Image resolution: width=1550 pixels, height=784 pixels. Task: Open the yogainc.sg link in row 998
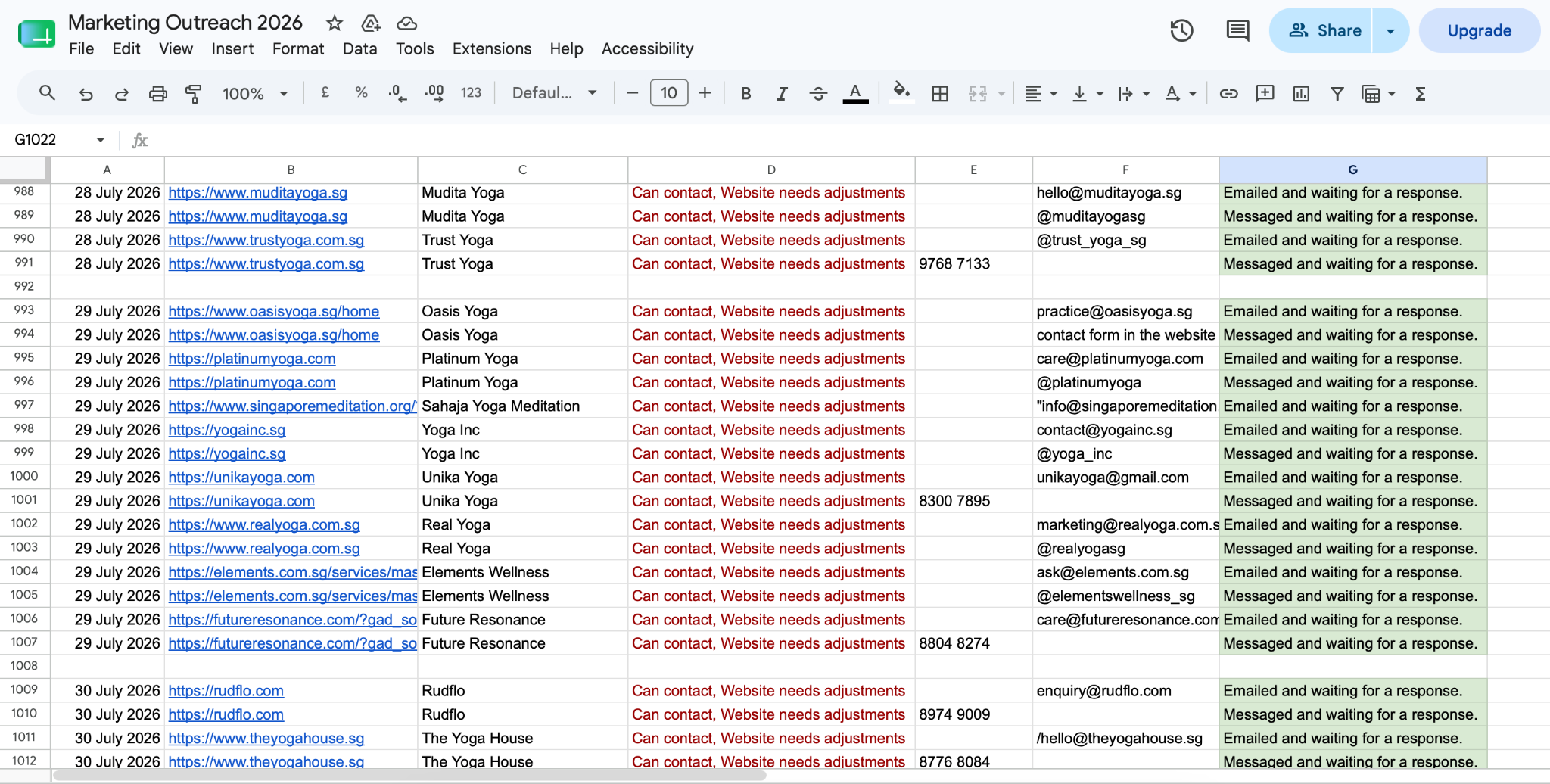click(x=227, y=429)
